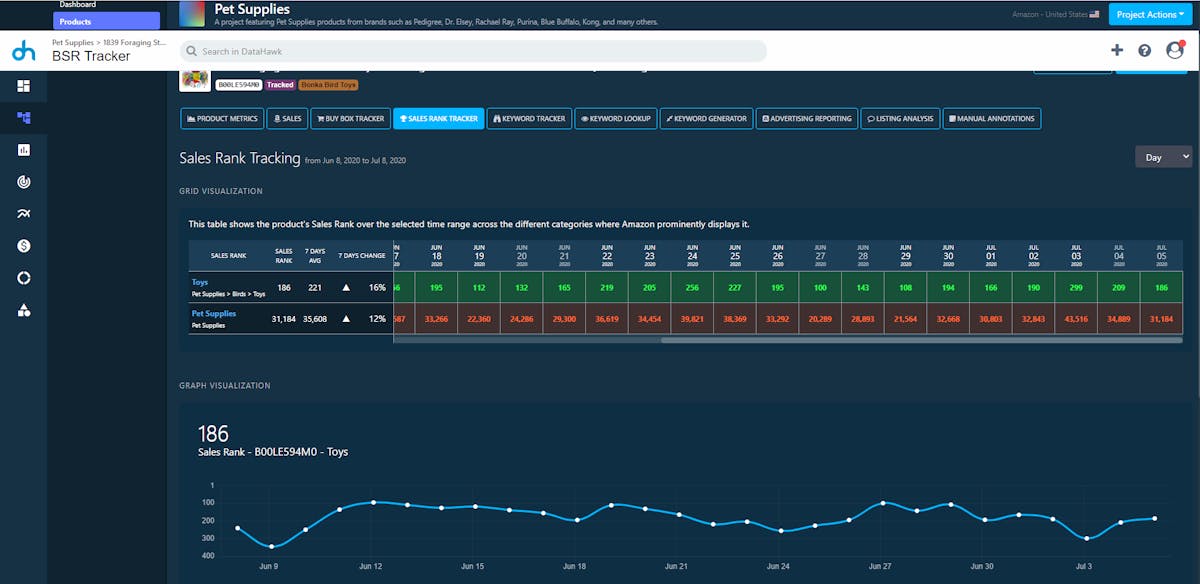Open the Product Metrics tab
This screenshot has height=584, width=1200.
pyautogui.click(x=222, y=118)
